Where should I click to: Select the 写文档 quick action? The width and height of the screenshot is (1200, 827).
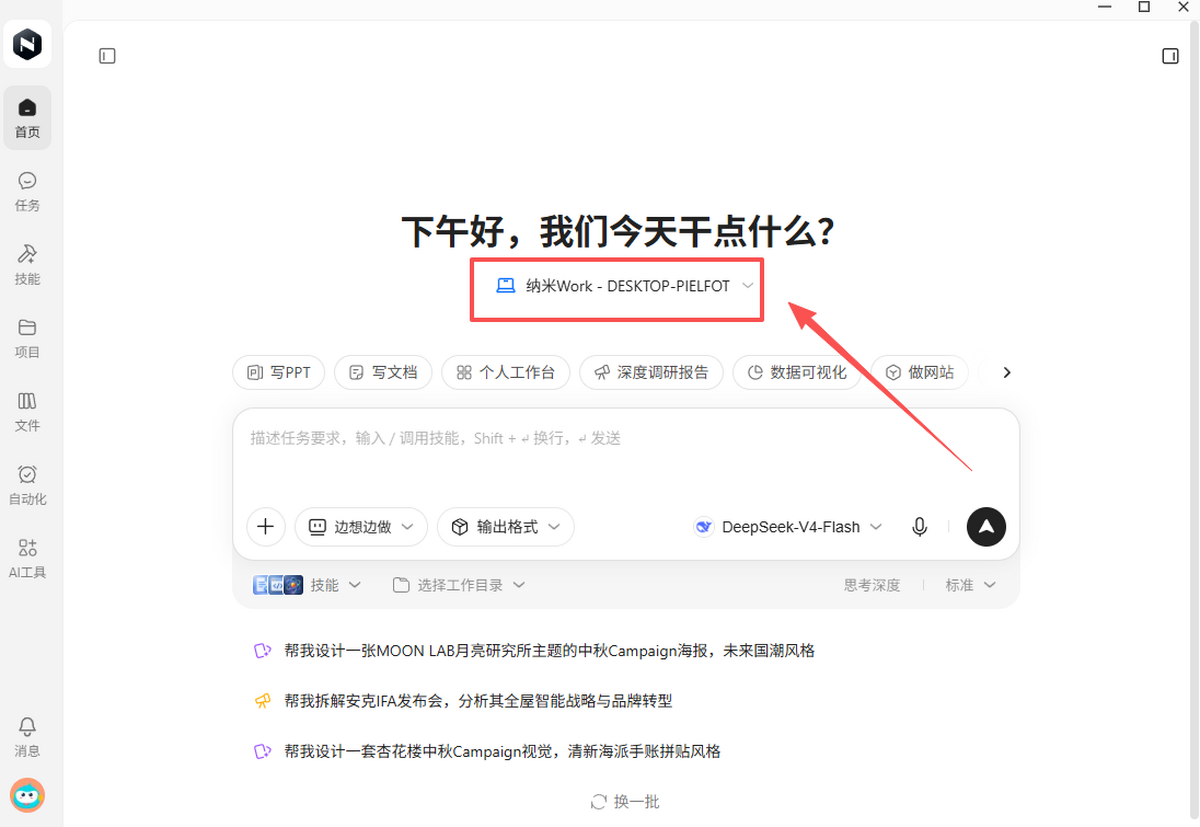coord(383,372)
